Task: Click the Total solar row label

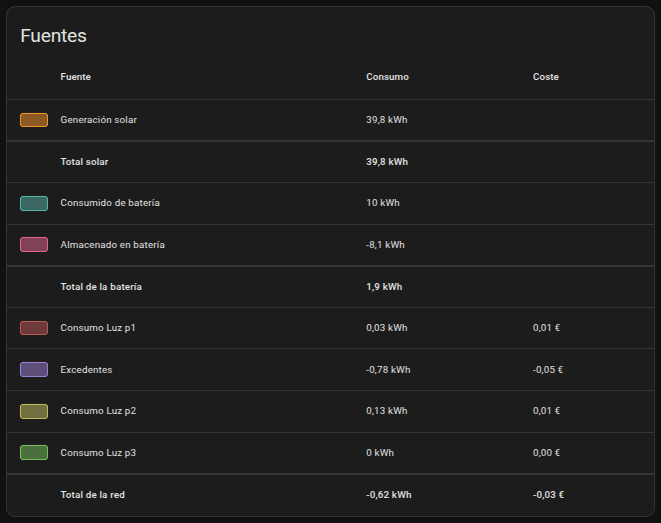Action: point(84,162)
